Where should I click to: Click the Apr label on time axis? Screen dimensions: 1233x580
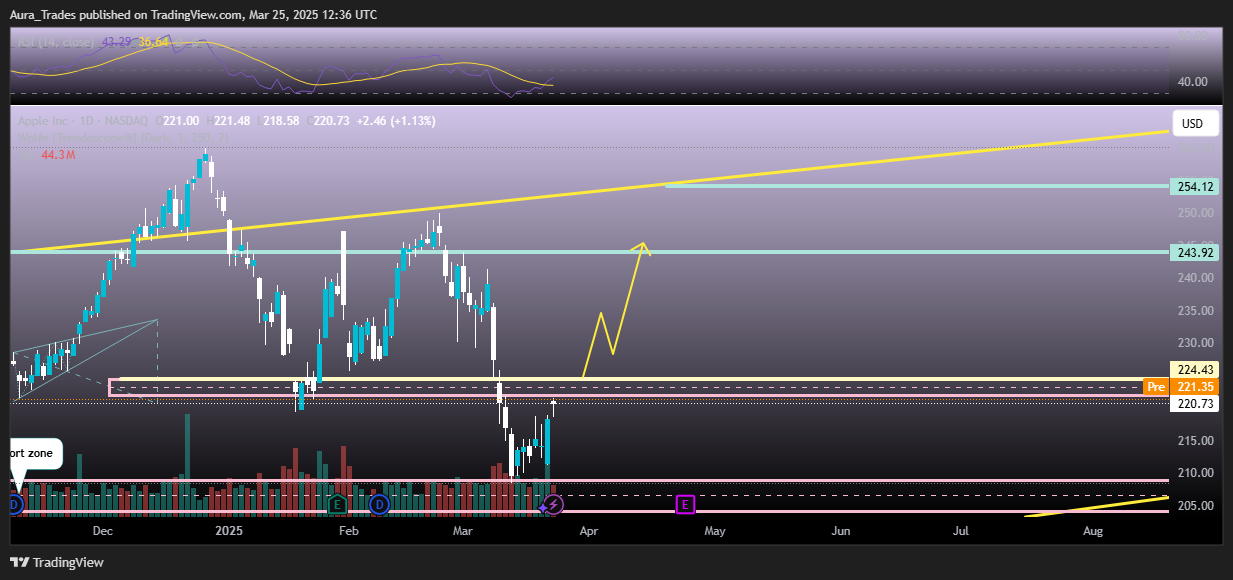(587, 530)
